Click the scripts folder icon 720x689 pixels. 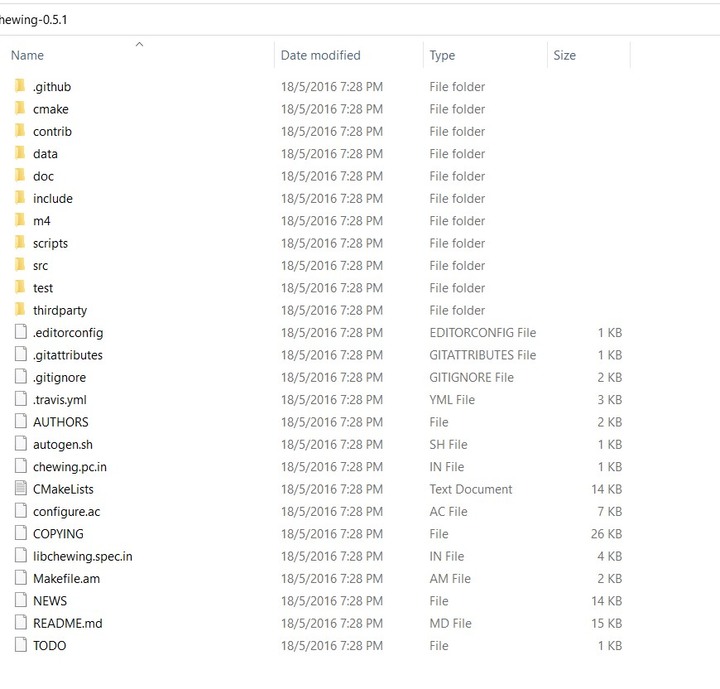coord(20,243)
